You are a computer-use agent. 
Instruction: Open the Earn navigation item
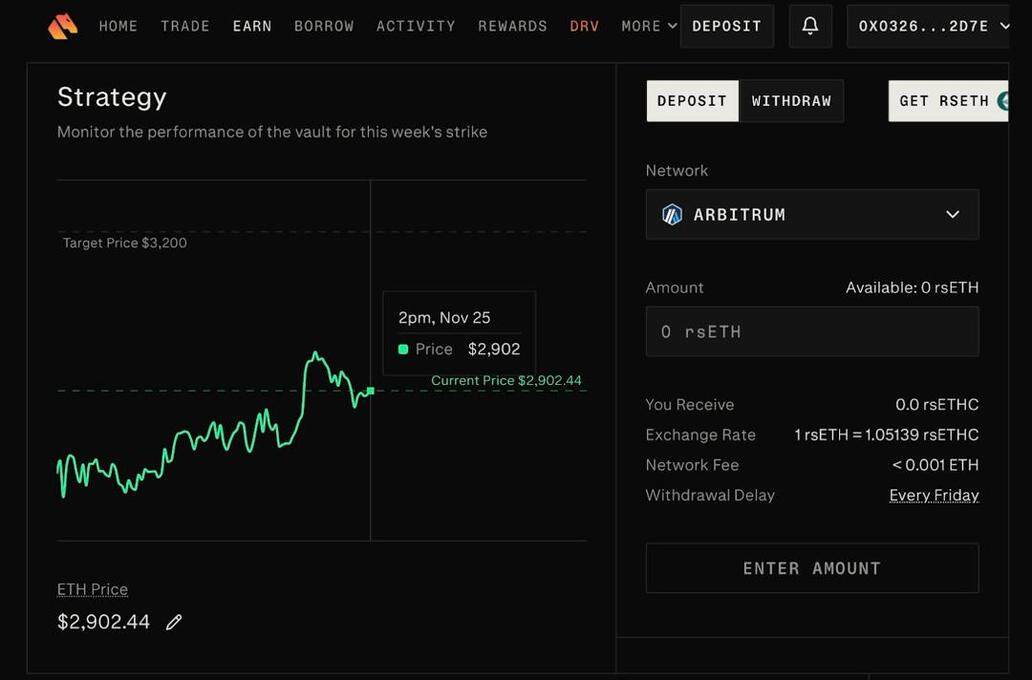[x=252, y=26]
